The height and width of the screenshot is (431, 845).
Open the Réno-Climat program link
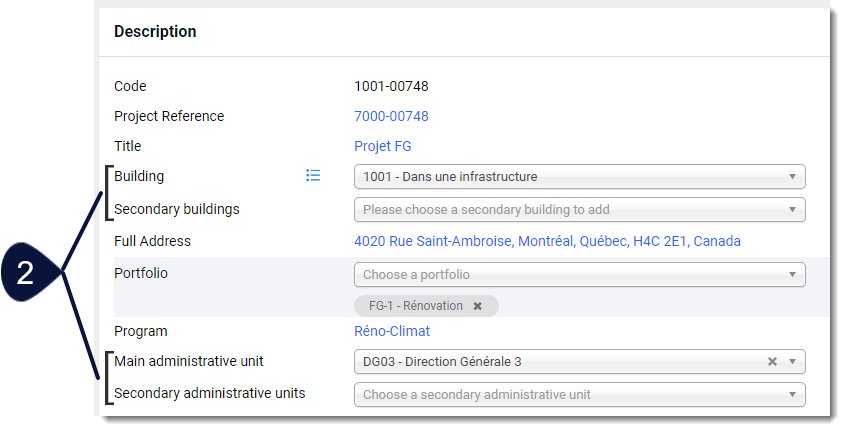[x=392, y=331]
